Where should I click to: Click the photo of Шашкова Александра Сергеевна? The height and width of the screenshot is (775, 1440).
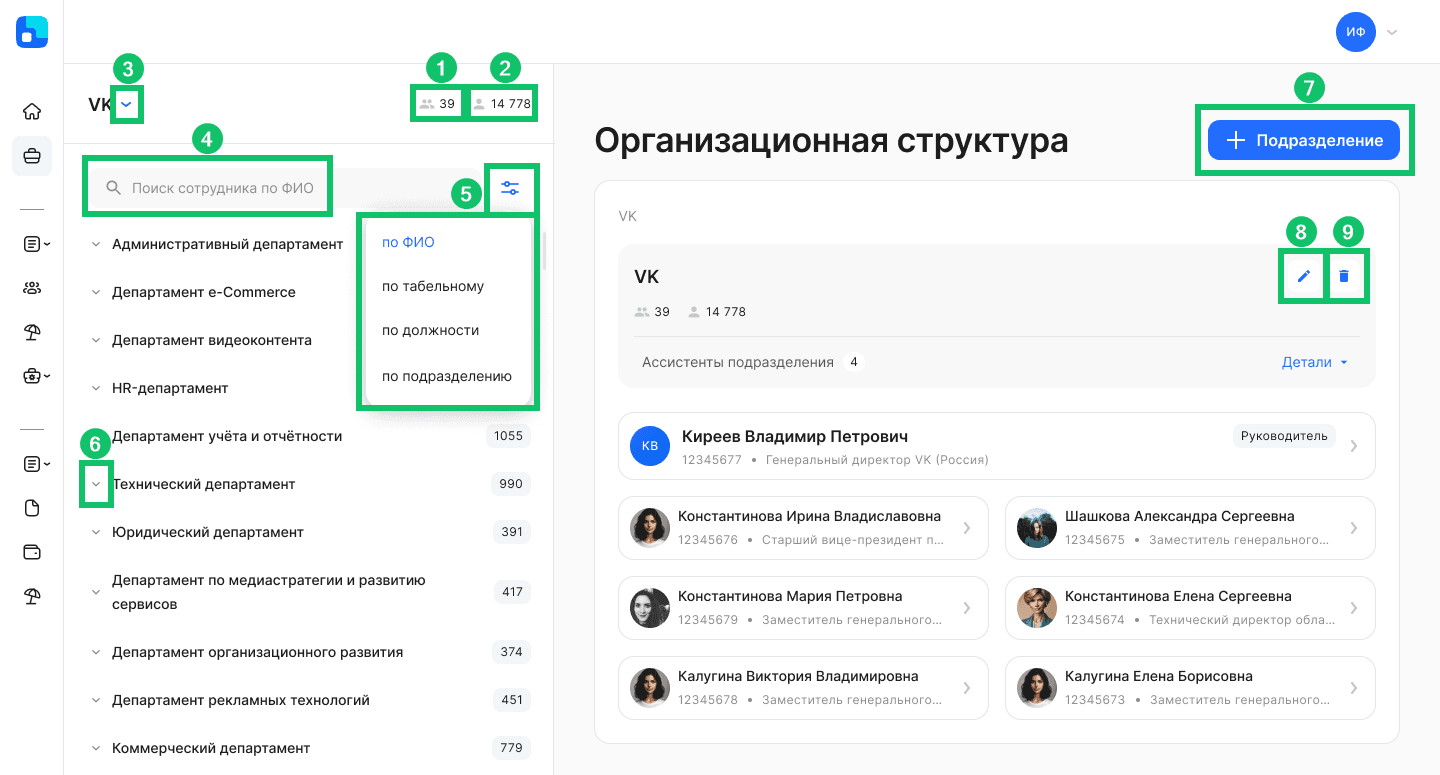point(1037,528)
